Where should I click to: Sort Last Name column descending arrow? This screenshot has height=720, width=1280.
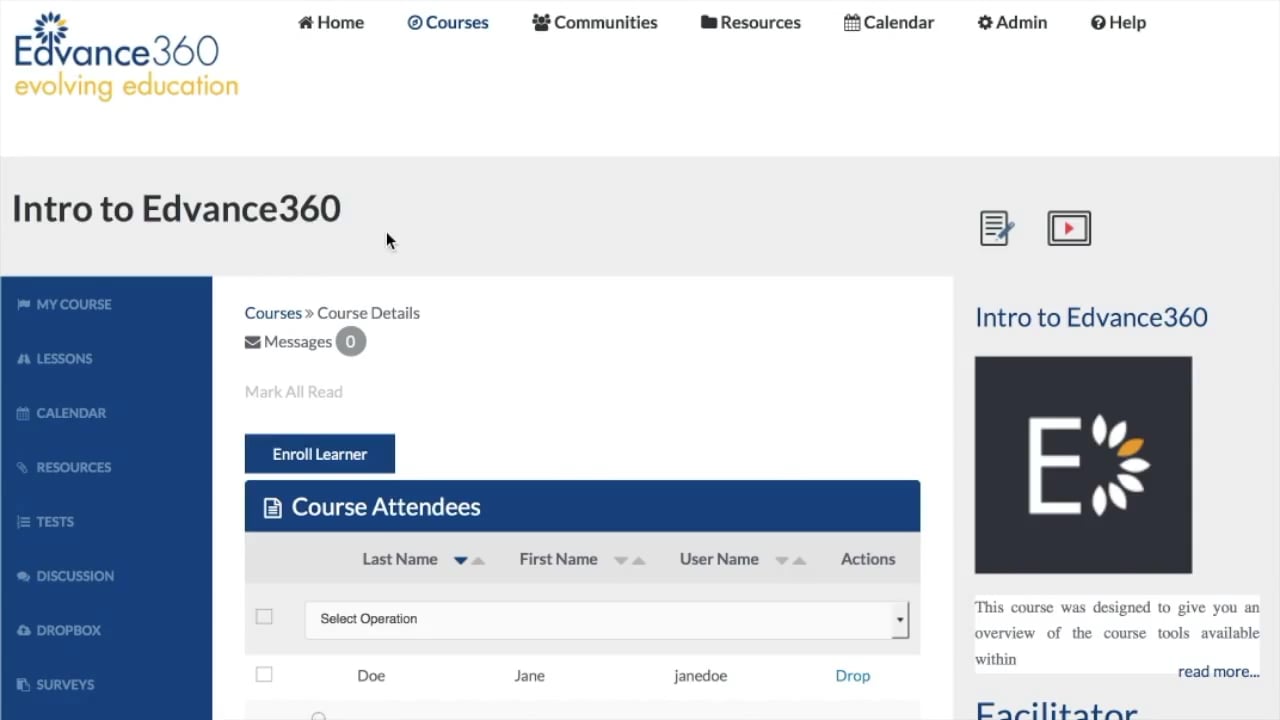click(460, 560)
